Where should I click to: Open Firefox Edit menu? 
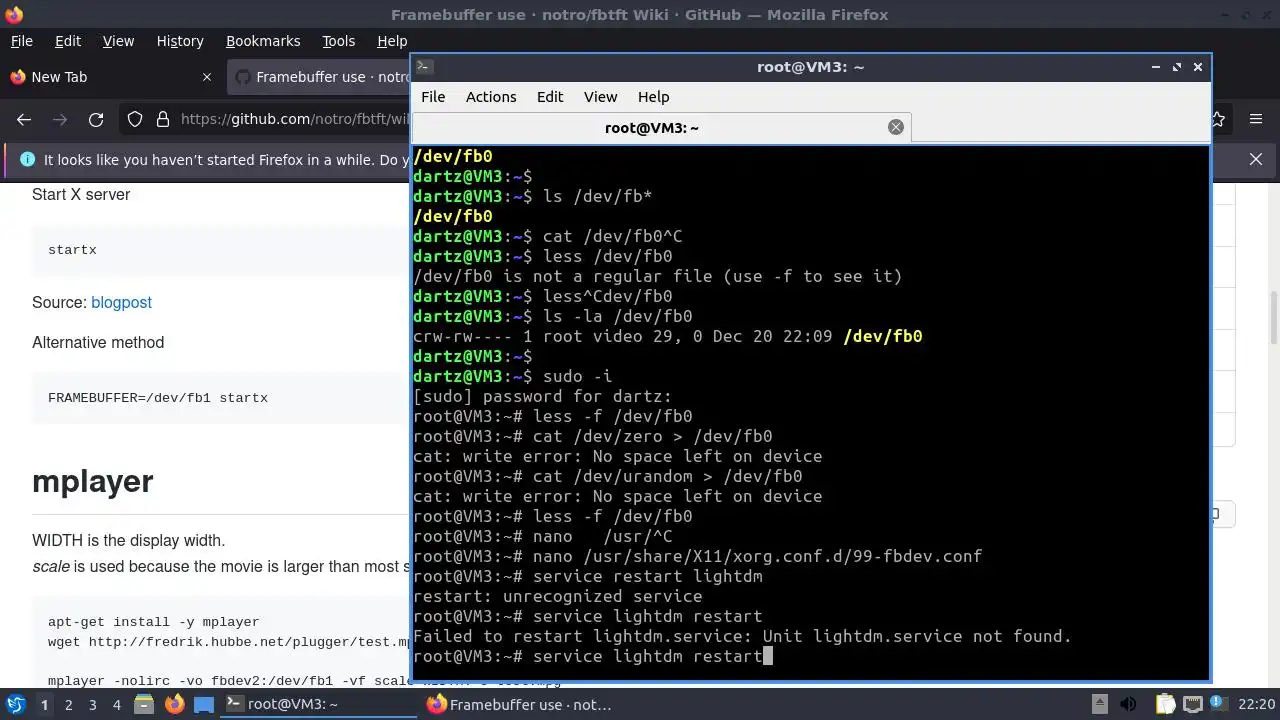68,41
